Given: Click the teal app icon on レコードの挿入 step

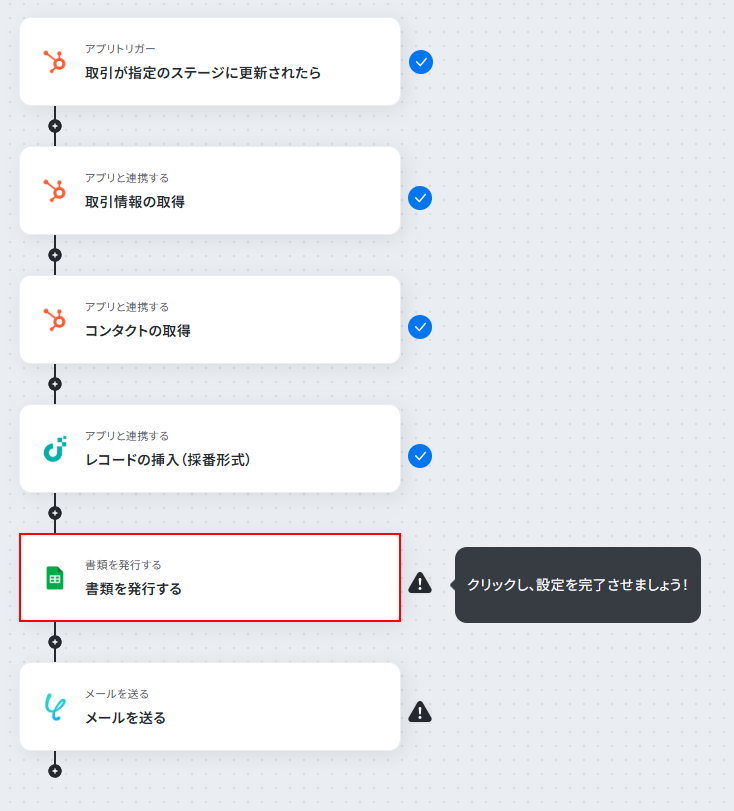Looking at the screenshot, I should [55, 448].
